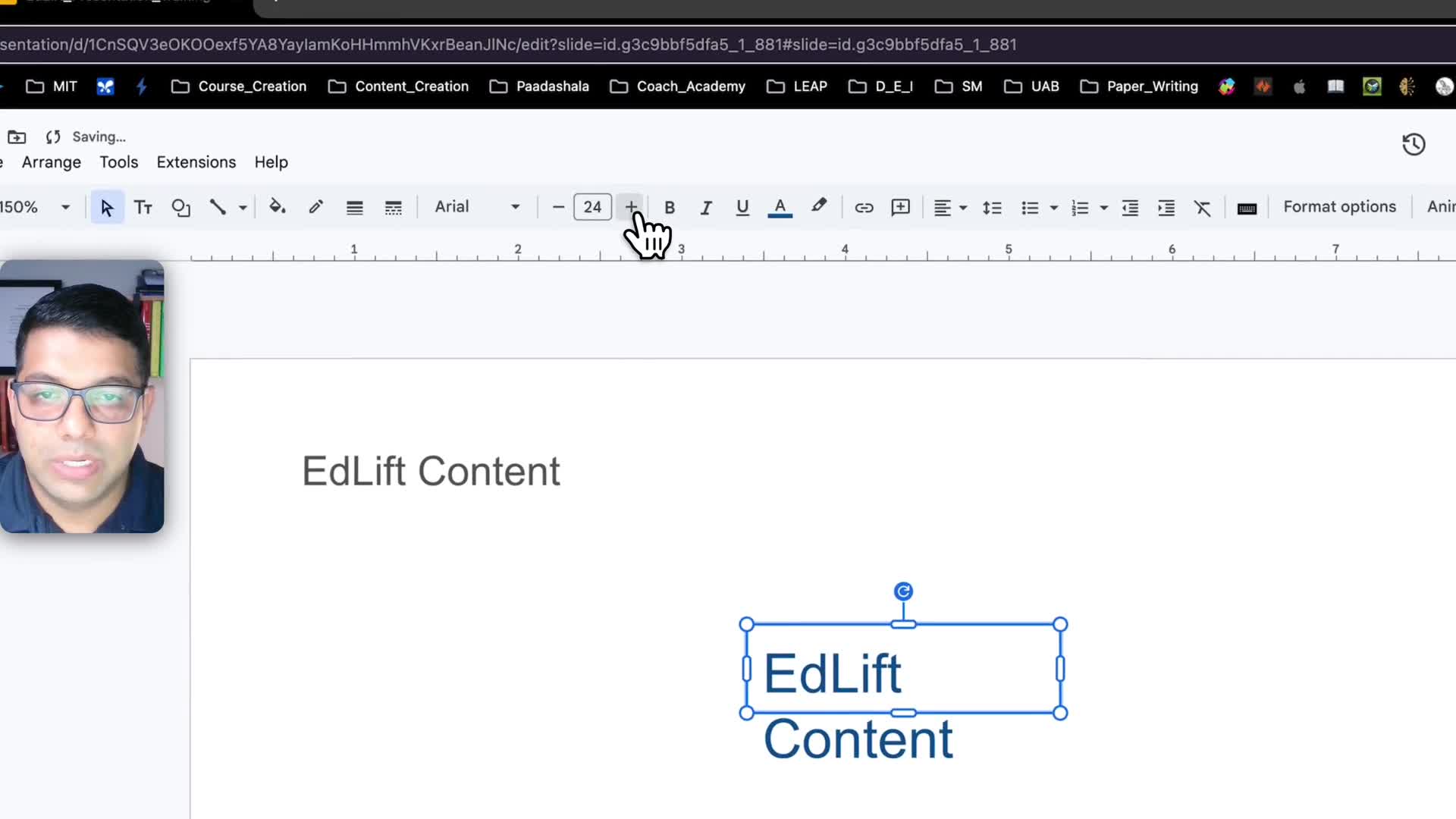Open border color pencil tool
Viewport: 1456px width, 819px height.
[316, 207]
